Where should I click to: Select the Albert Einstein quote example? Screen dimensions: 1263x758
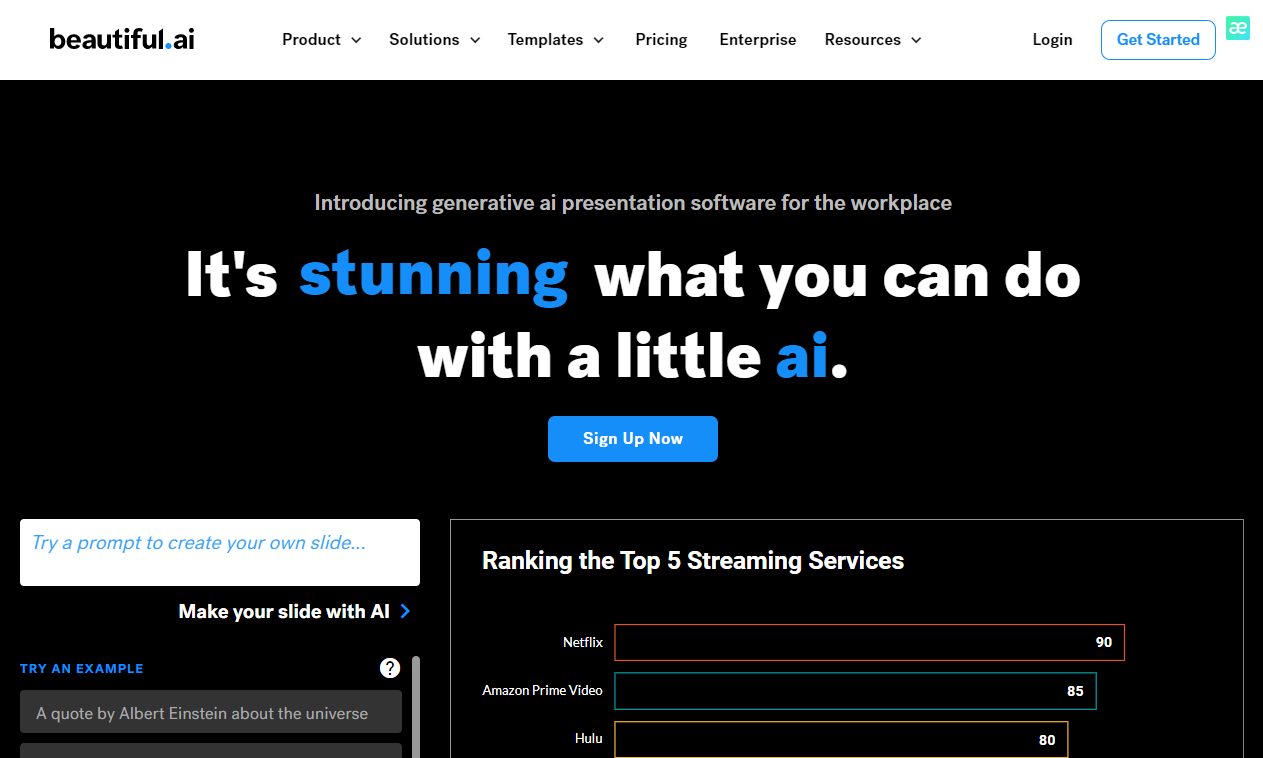click(x=211, y=712)
